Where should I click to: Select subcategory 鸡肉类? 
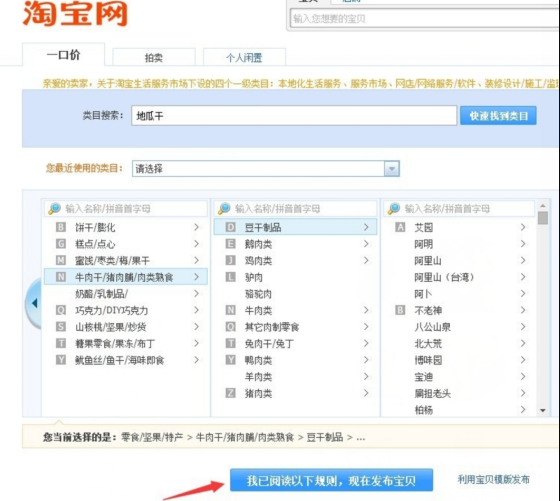pos(295,260)
